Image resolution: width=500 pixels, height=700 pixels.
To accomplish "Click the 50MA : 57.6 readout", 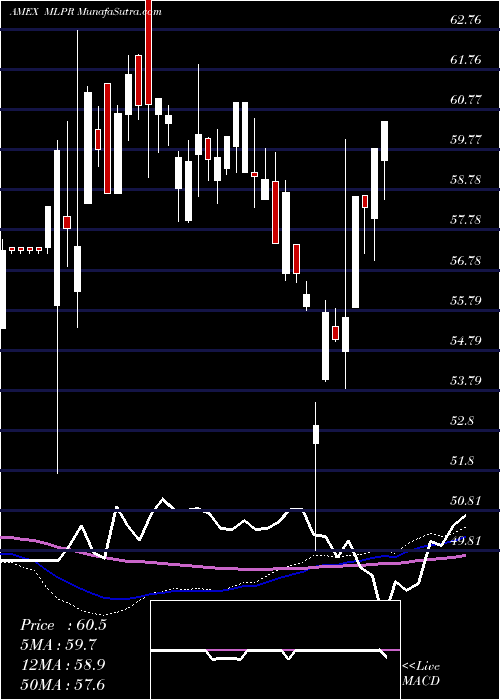I will click(x=63, y=684).
